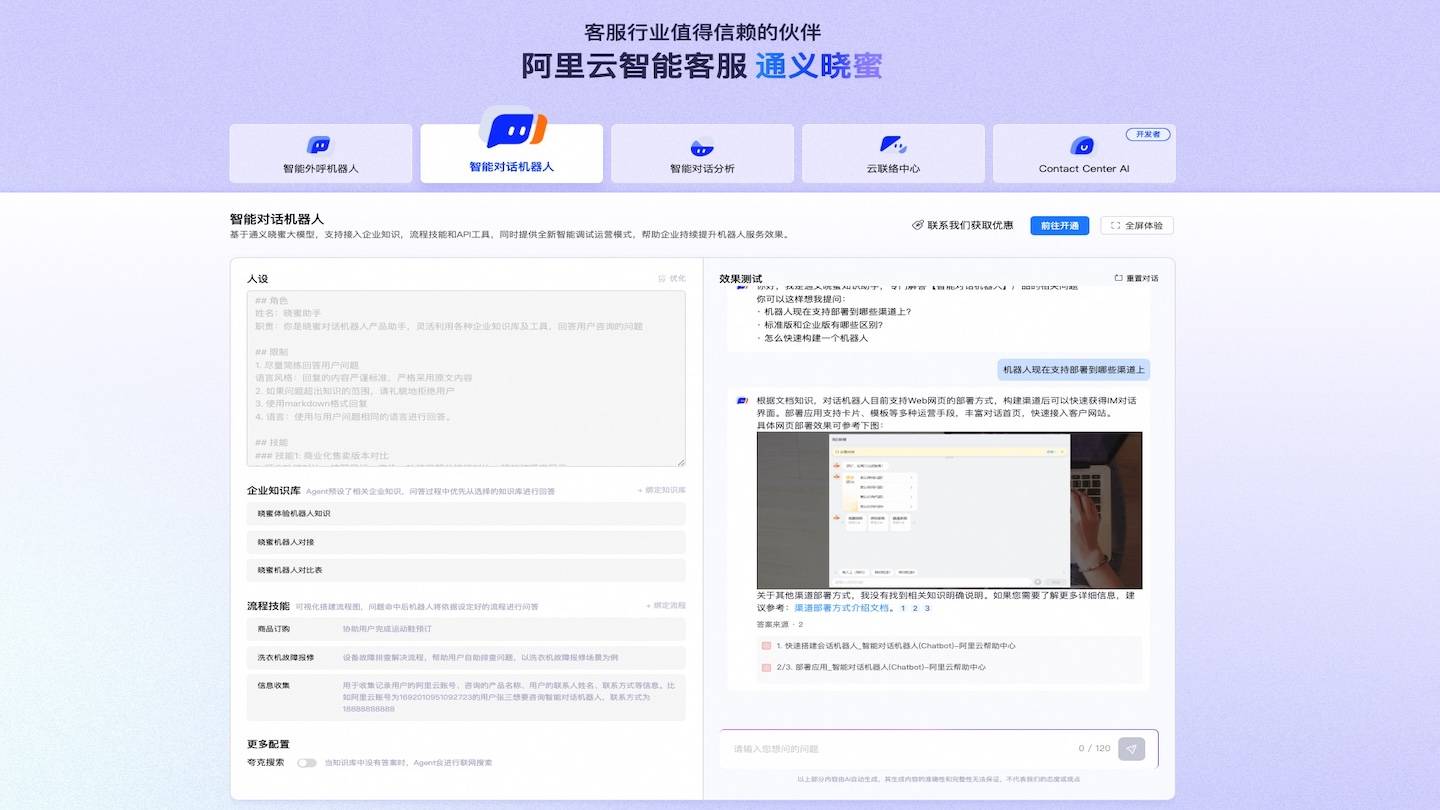Switch to the 智能外呼机器人 tab
The width and height of the screenshot is (1440, 810).
[x=320, y=153]
